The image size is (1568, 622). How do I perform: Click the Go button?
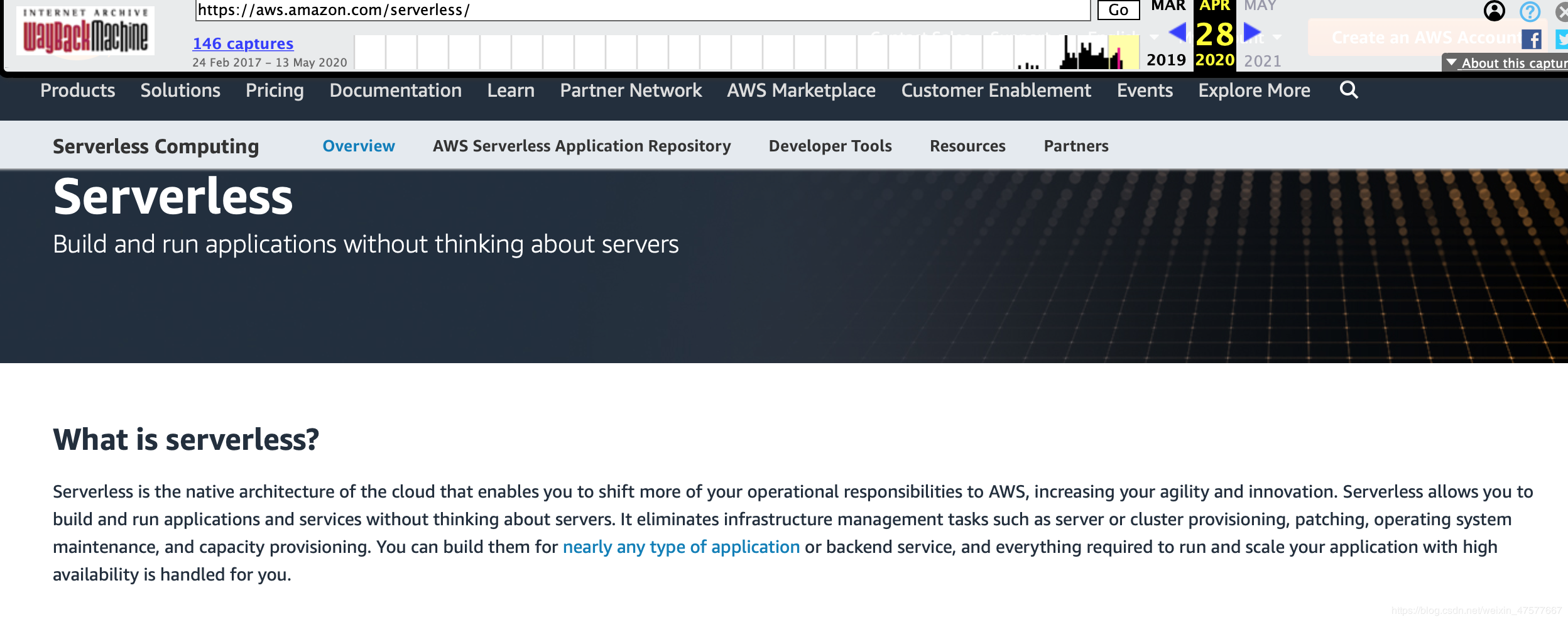(1118, 10)
